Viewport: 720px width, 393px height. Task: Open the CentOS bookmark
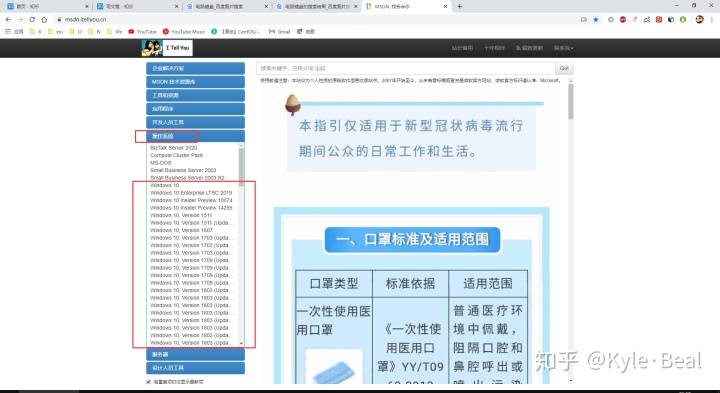[x=236, y=32]
